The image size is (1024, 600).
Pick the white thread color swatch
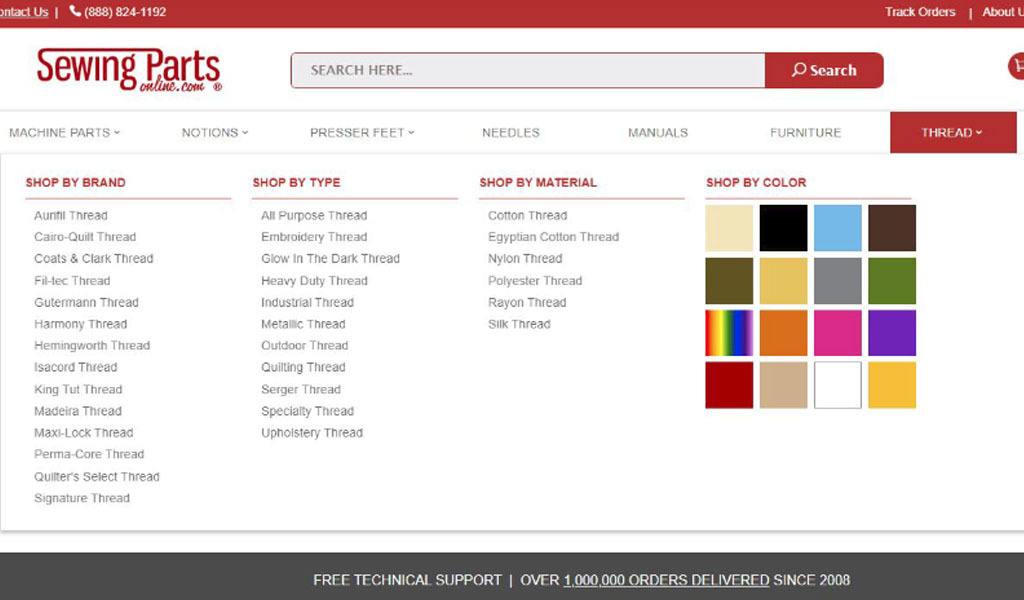coord(837,385)
